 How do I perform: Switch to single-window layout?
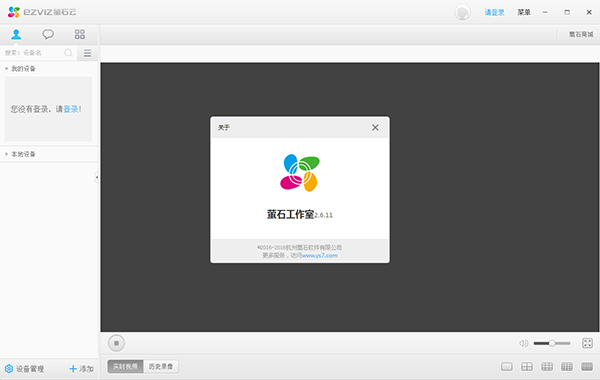point(507,367)
